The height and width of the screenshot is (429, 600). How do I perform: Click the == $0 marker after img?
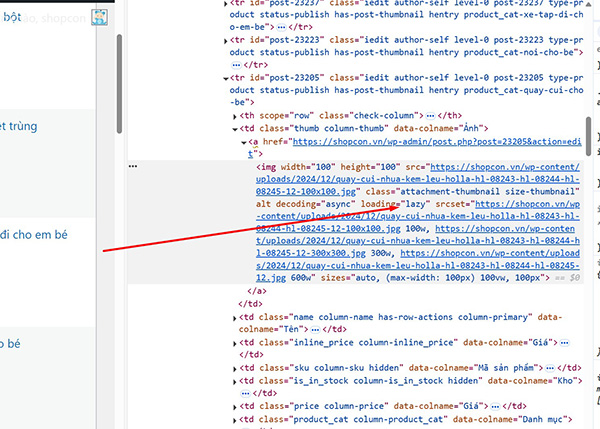567,278
